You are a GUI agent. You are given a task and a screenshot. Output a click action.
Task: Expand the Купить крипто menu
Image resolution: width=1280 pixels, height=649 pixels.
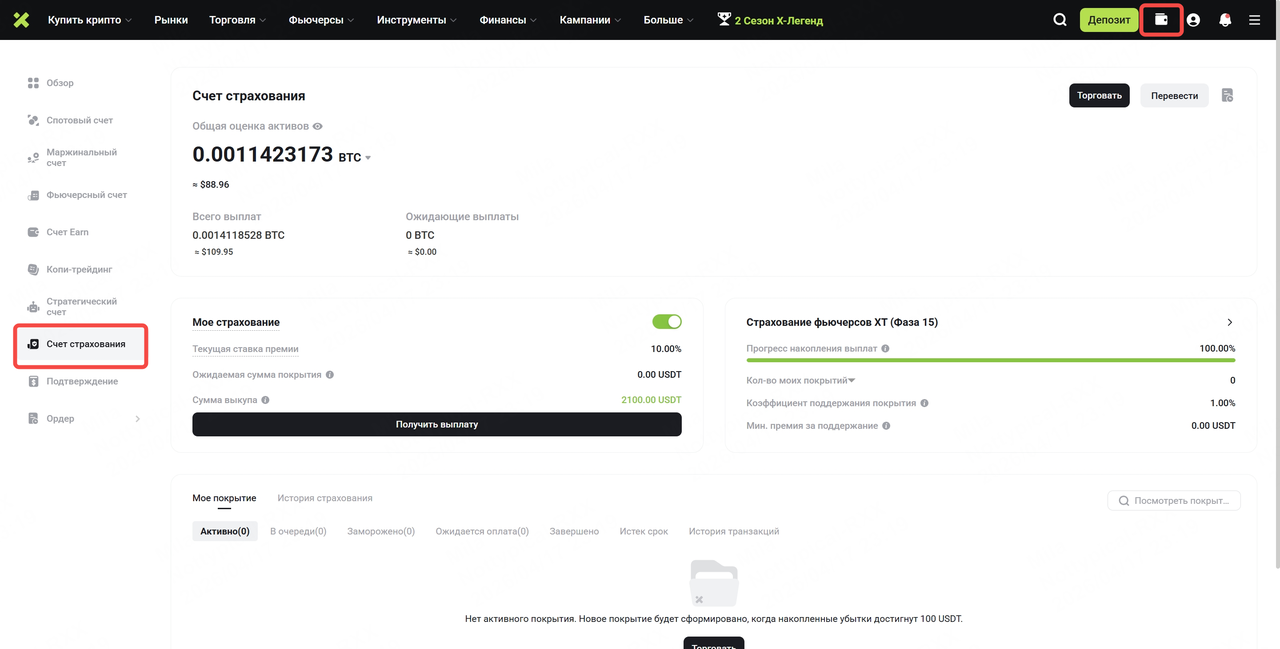[90, 20]
